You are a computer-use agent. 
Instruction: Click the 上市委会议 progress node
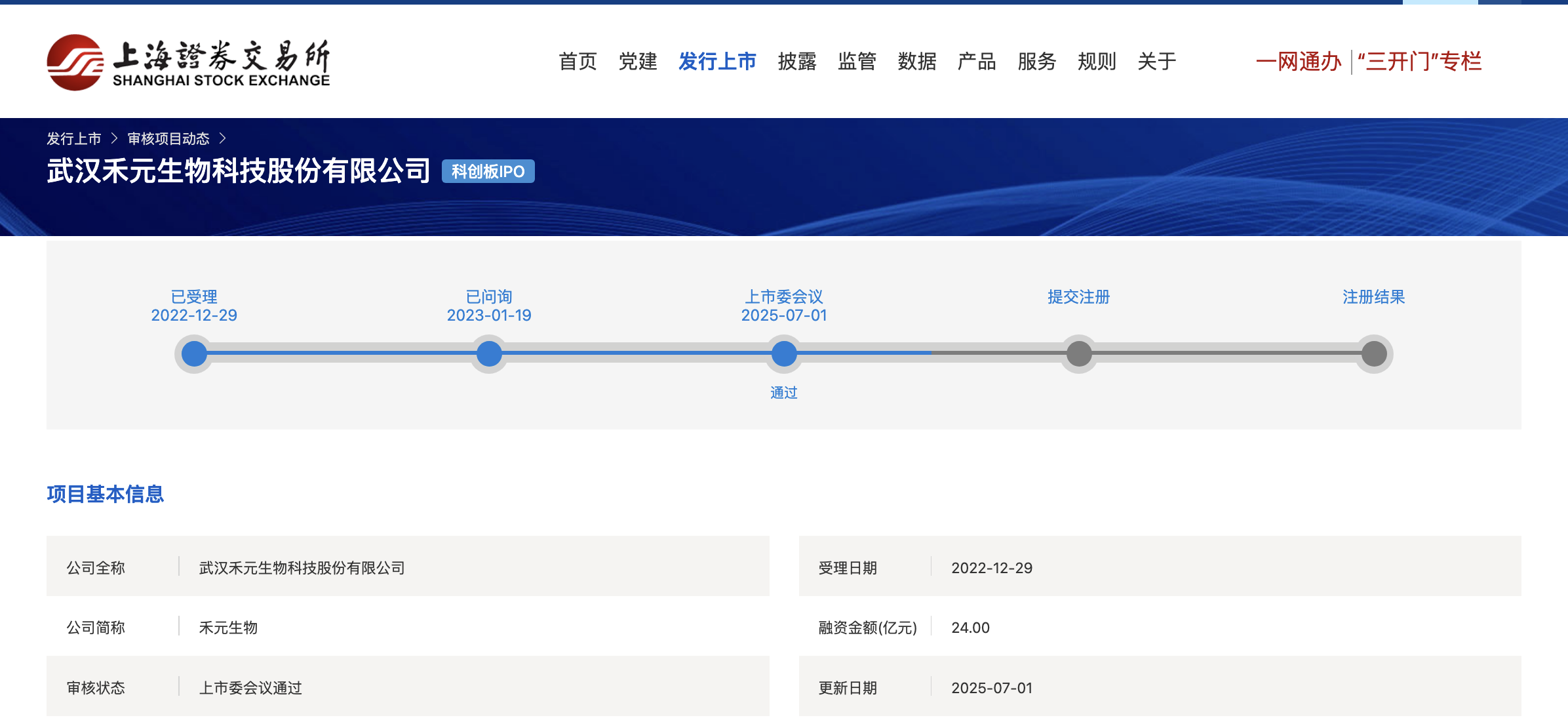pos(784,354)
